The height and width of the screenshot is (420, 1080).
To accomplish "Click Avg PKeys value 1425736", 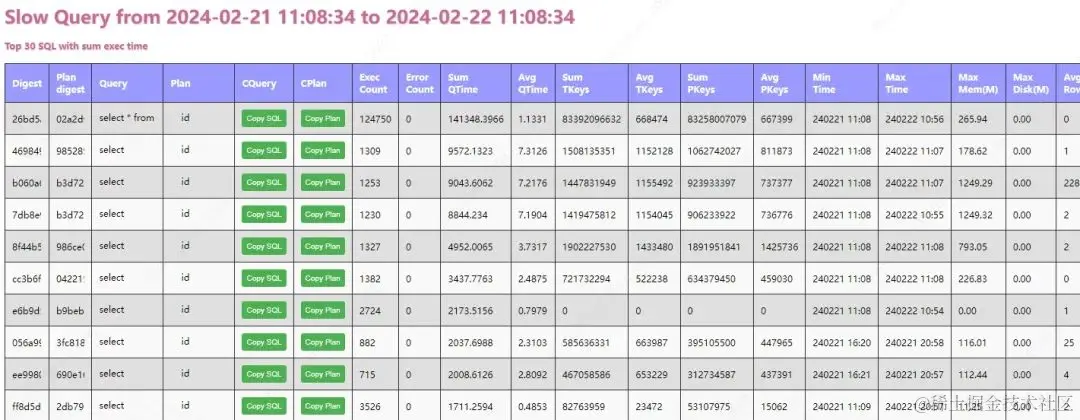I will click(780, 246).
